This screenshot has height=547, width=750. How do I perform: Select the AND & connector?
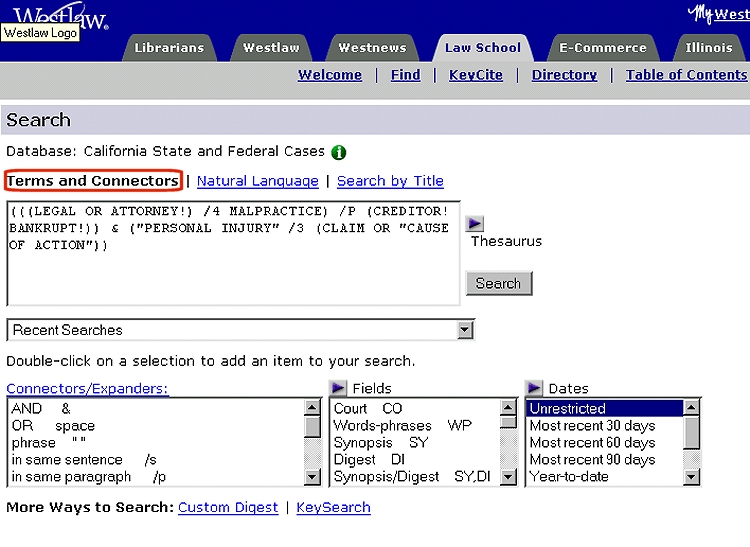pos(156,409)
